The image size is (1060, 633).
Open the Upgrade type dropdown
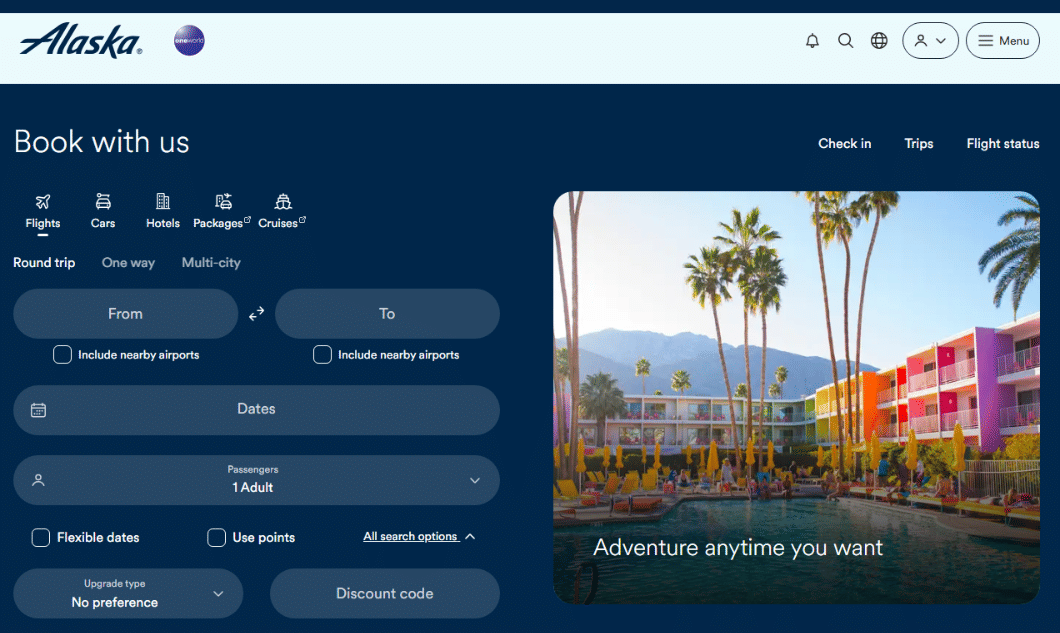click(128, 594)
